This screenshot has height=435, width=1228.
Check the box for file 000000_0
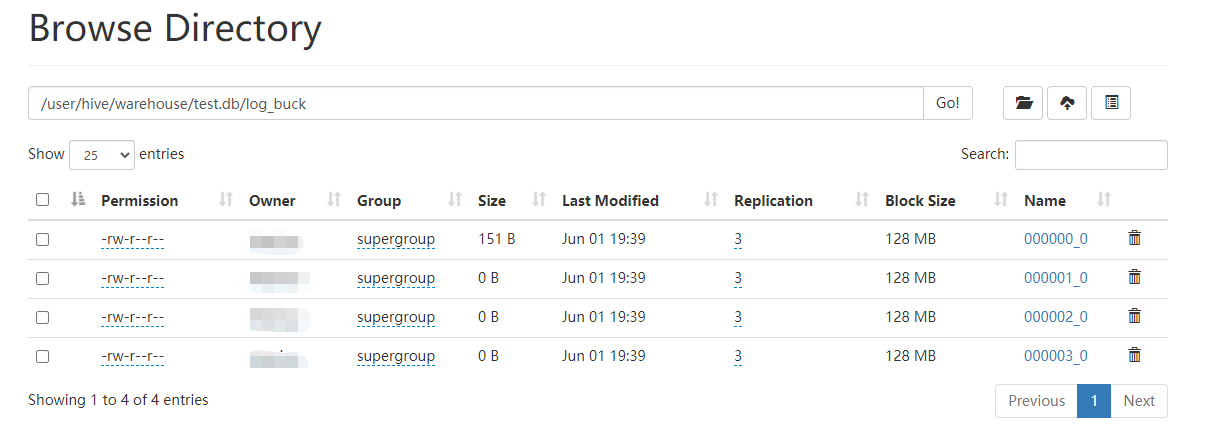coord(42,239)
